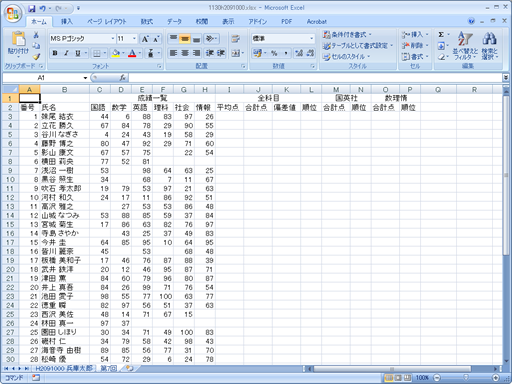Toggle bold formatting
The width and height of the screenshot is (512, 384).
point(55,53)
